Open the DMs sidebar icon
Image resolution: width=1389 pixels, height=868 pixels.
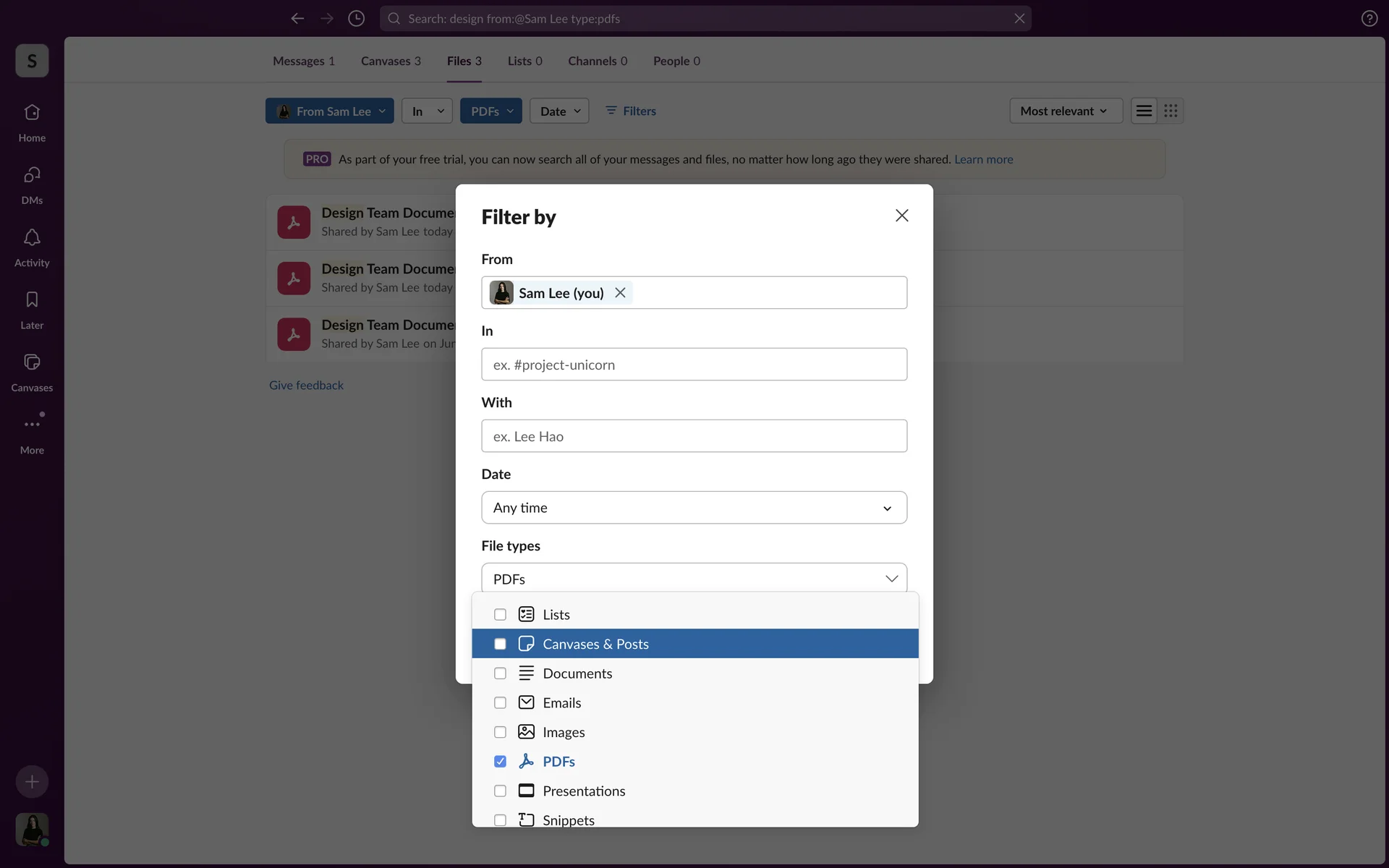coord(32,176)
